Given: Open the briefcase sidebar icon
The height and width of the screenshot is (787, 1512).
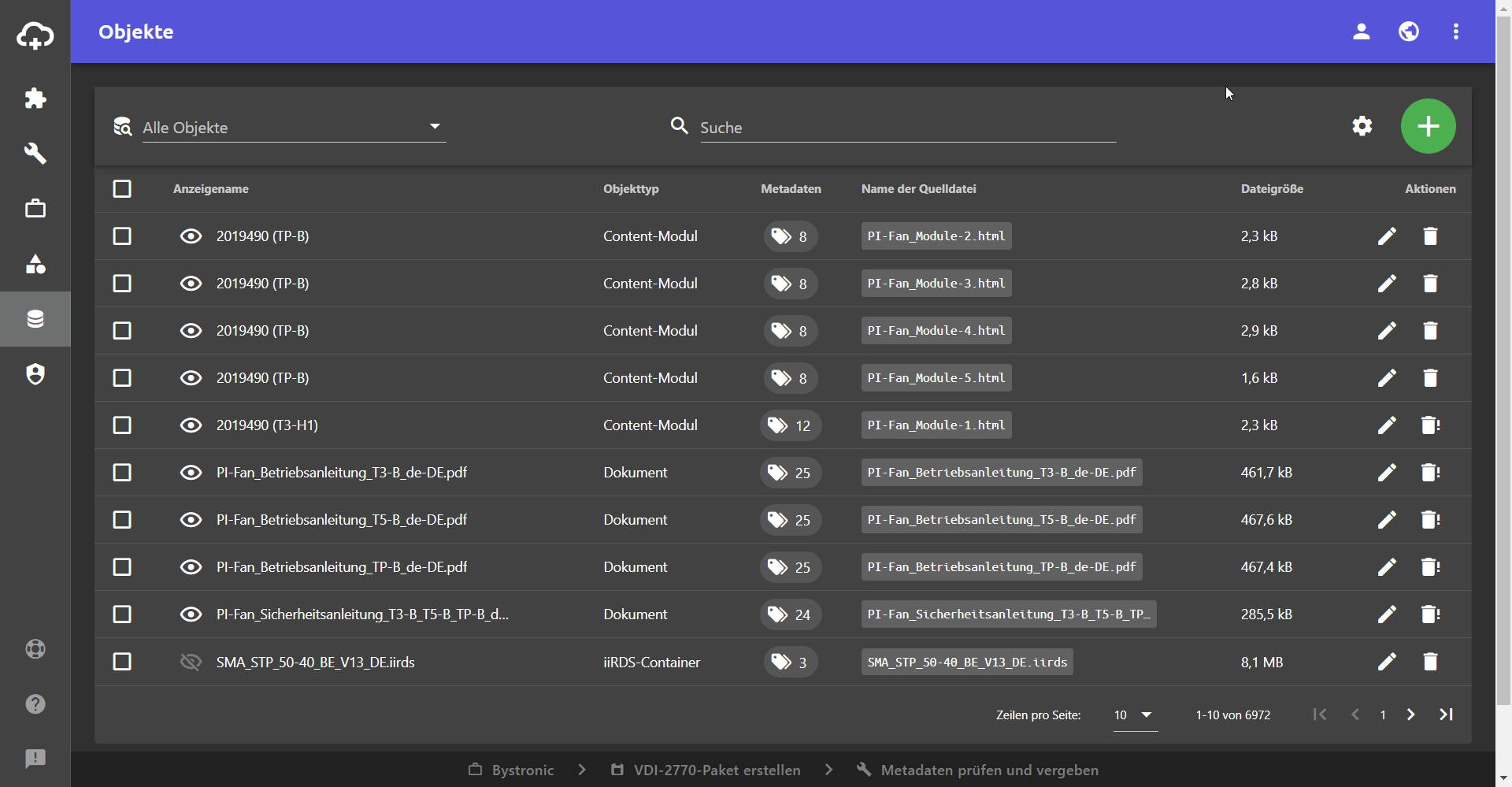Looking at the screenshot, I should pos(35,209).
